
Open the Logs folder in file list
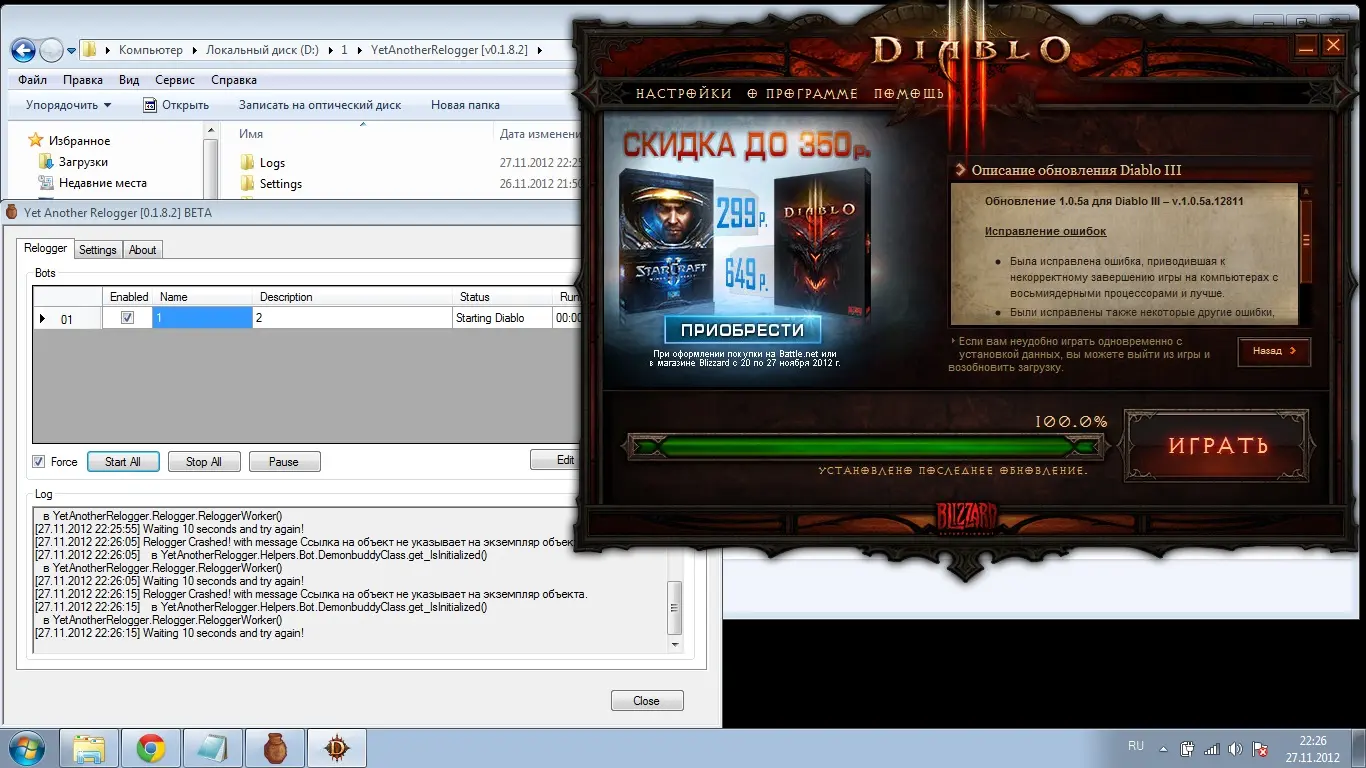pos(272,163)
